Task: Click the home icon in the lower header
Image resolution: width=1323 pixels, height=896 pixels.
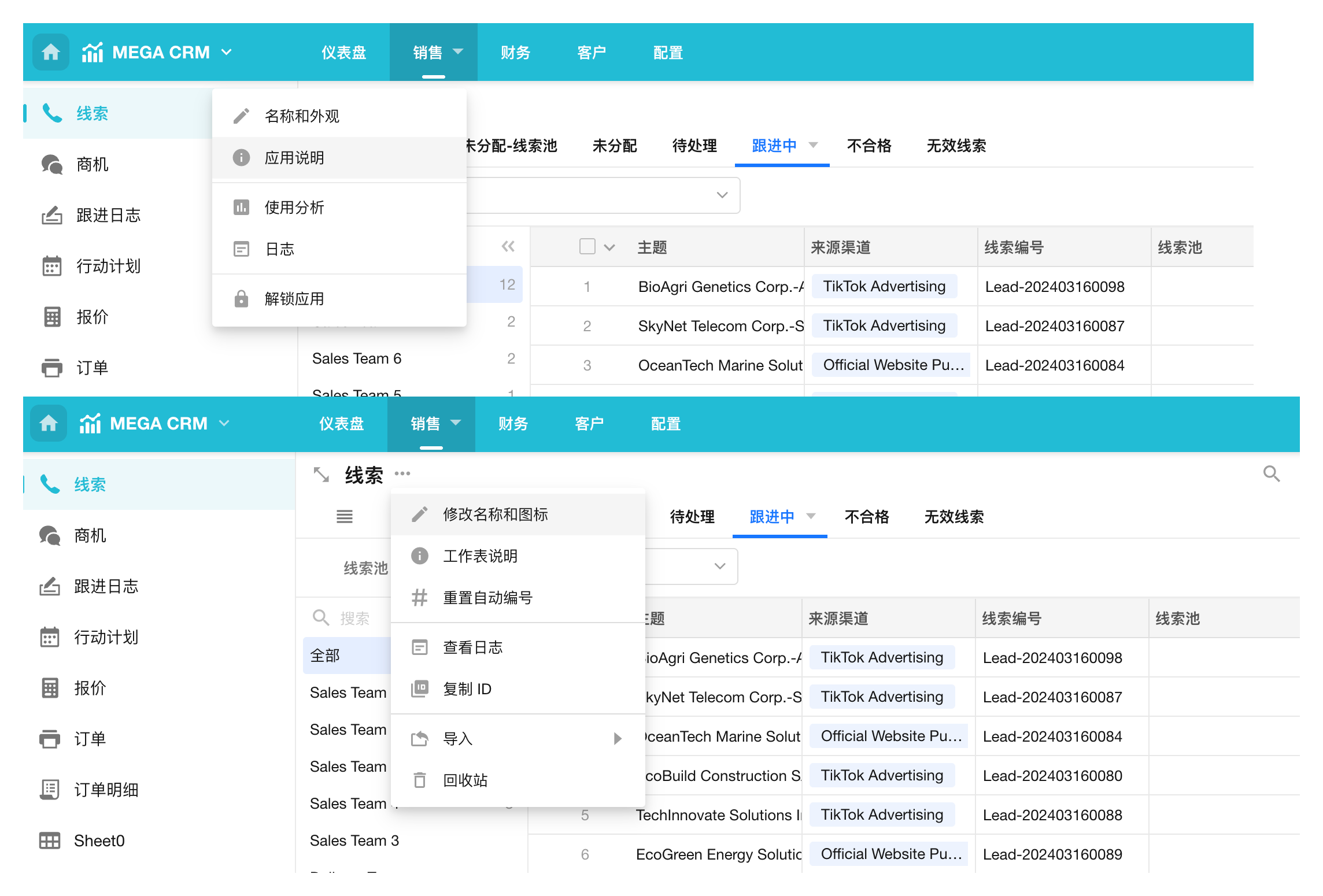Action: click(x=49, y=423)
